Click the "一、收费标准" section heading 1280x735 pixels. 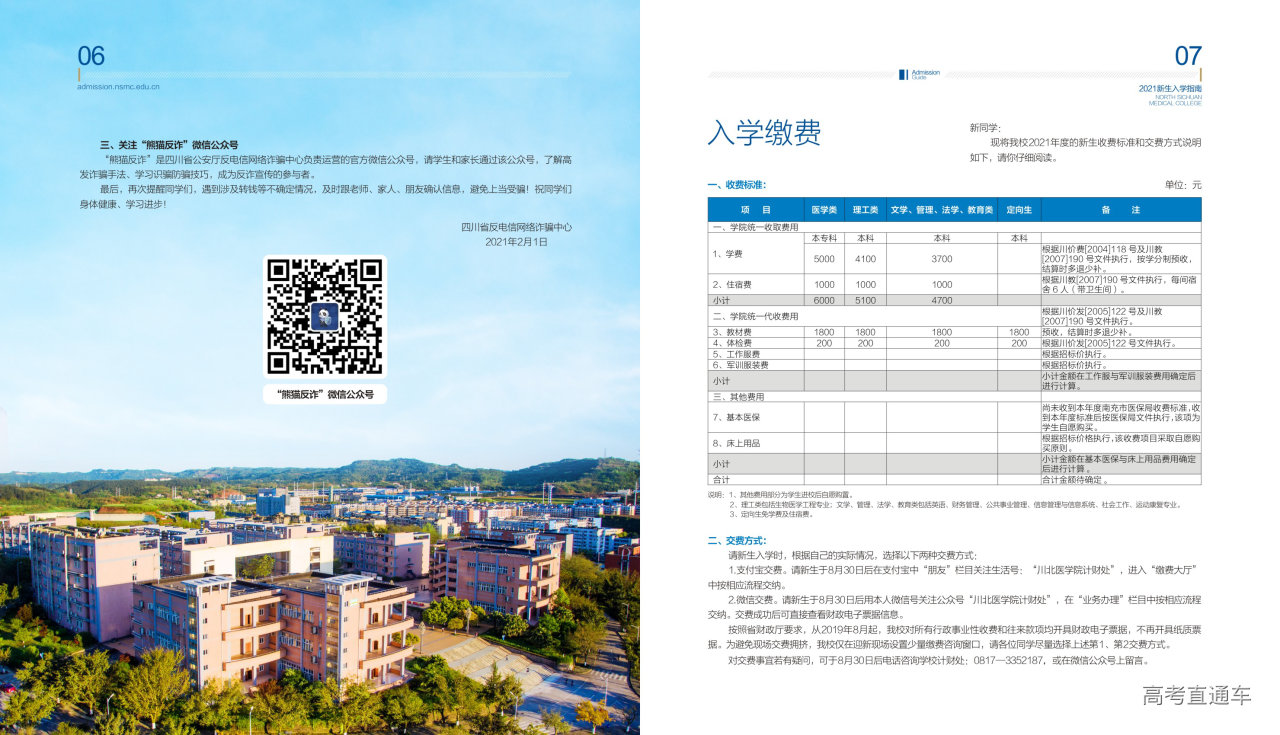(737, 185)
